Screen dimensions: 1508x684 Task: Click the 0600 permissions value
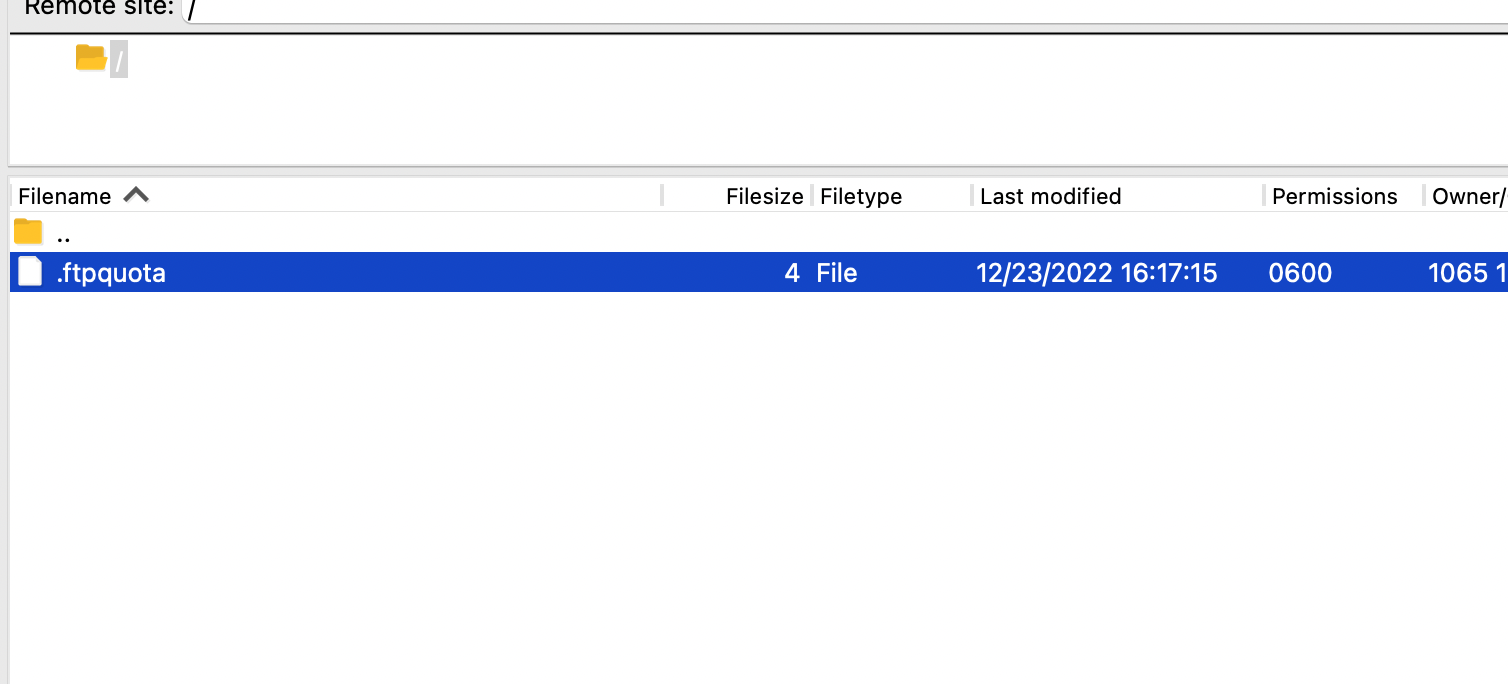pyautogui.click(x=1300, y=272)
